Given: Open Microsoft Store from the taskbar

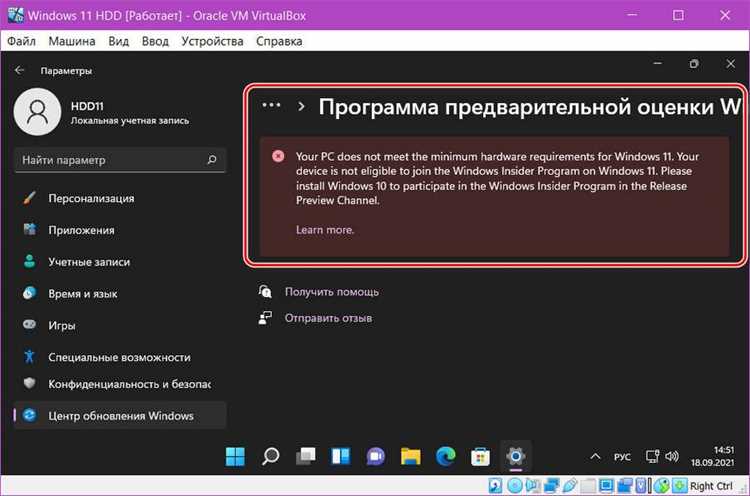Looking at the screenshot, I should coord(480,457).
